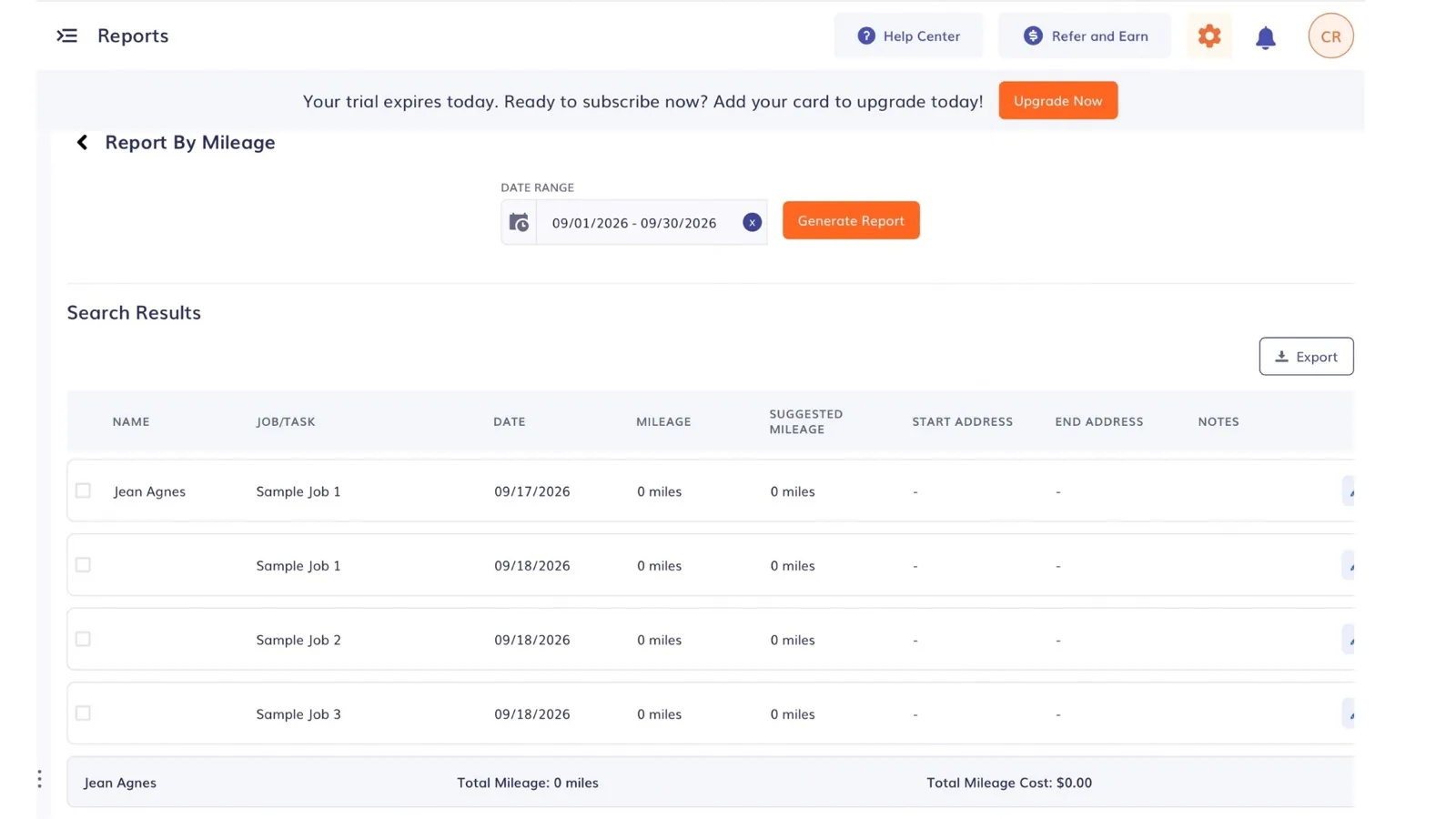Screen dimensions: 1456x819
Task: Open the date range calendar icon
Action: (519, 222)
